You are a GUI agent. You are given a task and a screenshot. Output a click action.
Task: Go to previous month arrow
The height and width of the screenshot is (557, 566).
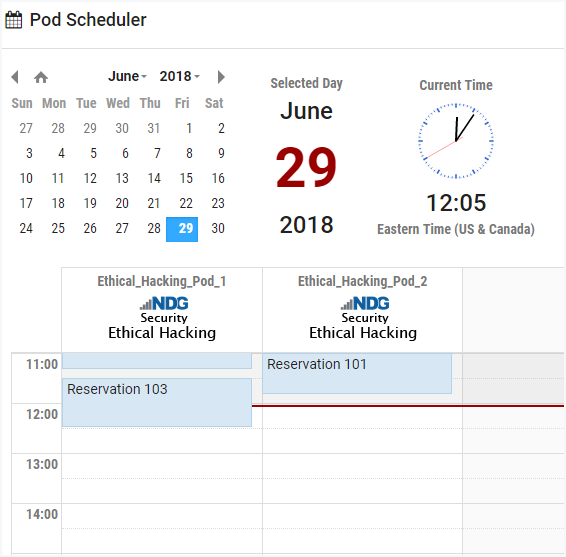tap(14, 77)
